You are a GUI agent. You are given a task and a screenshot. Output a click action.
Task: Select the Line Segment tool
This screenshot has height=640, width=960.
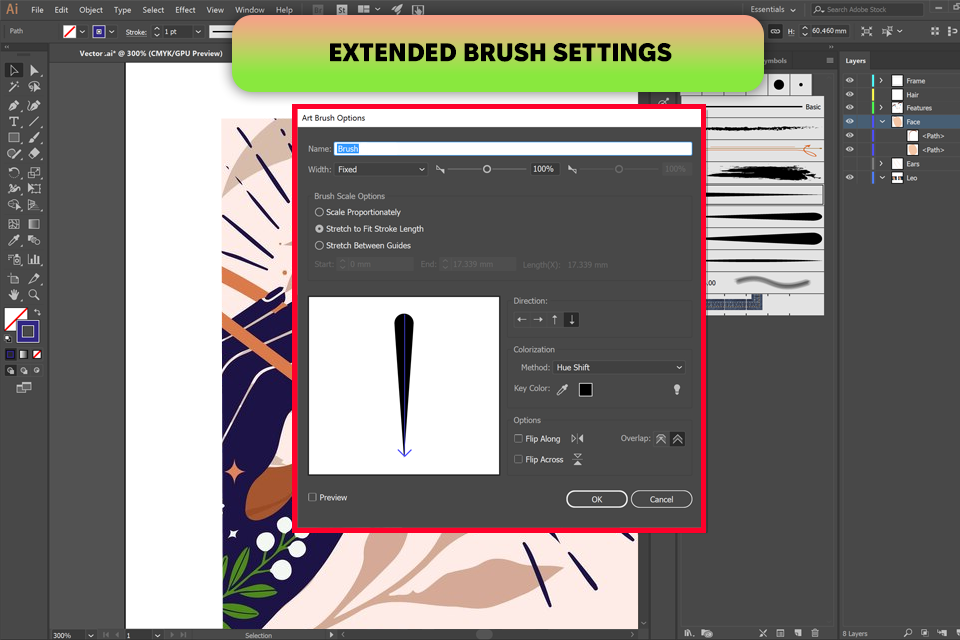click(34, 122)
